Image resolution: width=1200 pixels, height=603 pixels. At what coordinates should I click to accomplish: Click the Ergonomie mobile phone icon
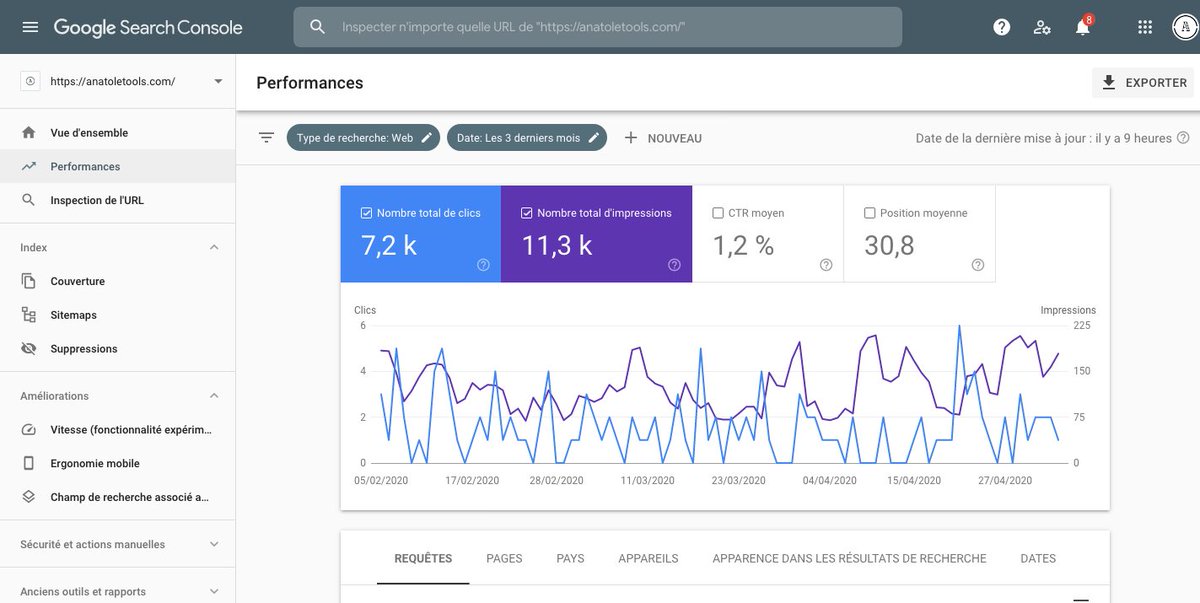point(29,463)
